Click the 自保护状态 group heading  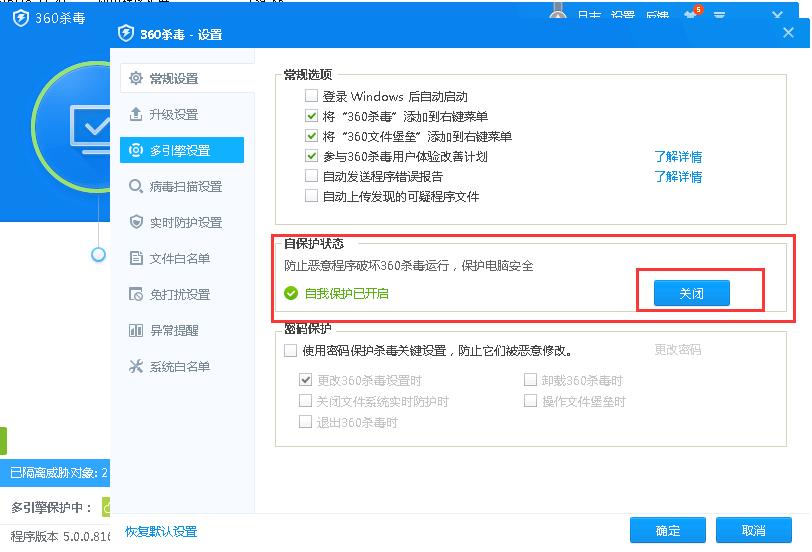(x=314, y=243)
